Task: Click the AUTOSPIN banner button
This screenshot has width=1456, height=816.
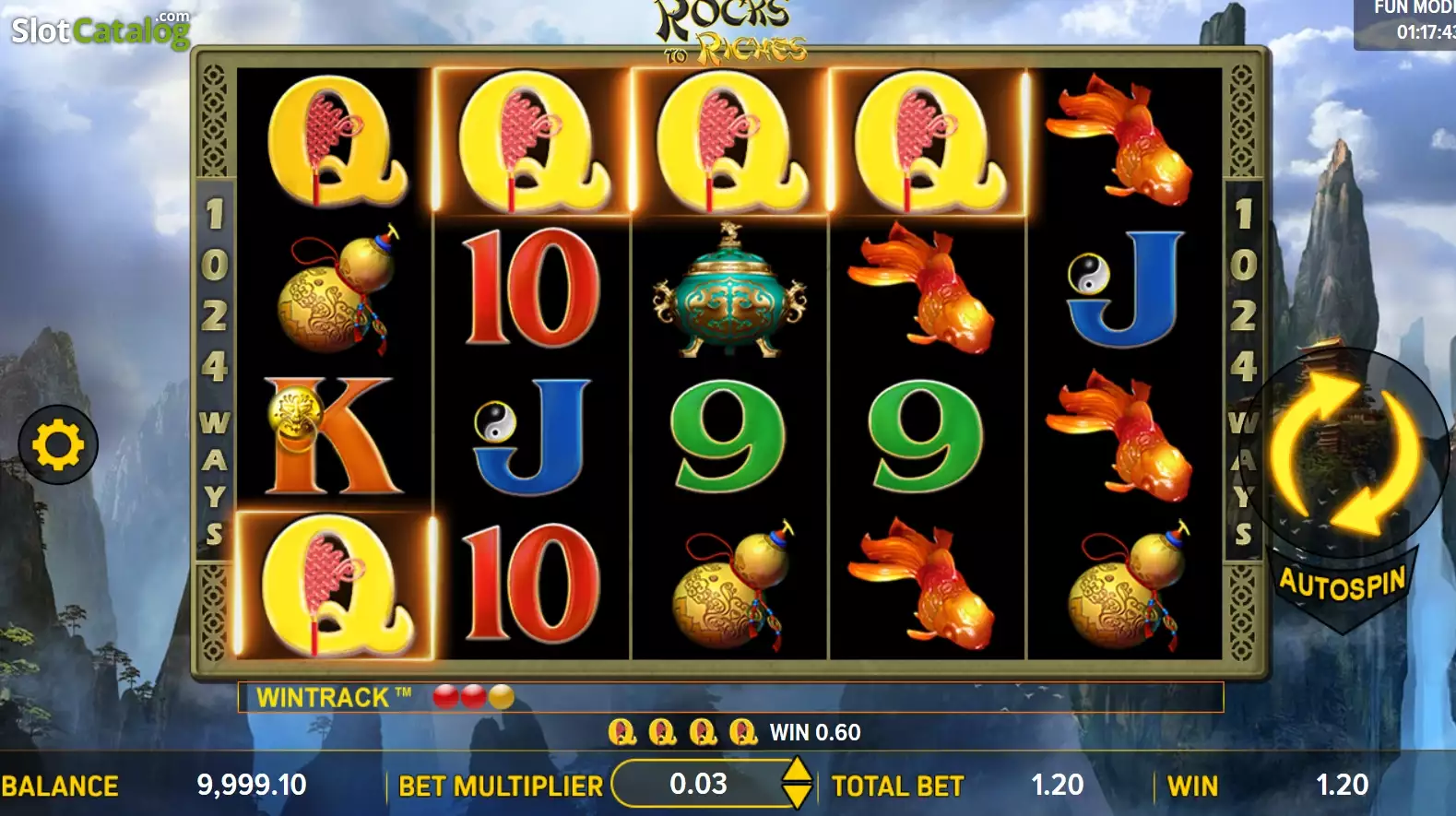Action: click(1343, 584)
